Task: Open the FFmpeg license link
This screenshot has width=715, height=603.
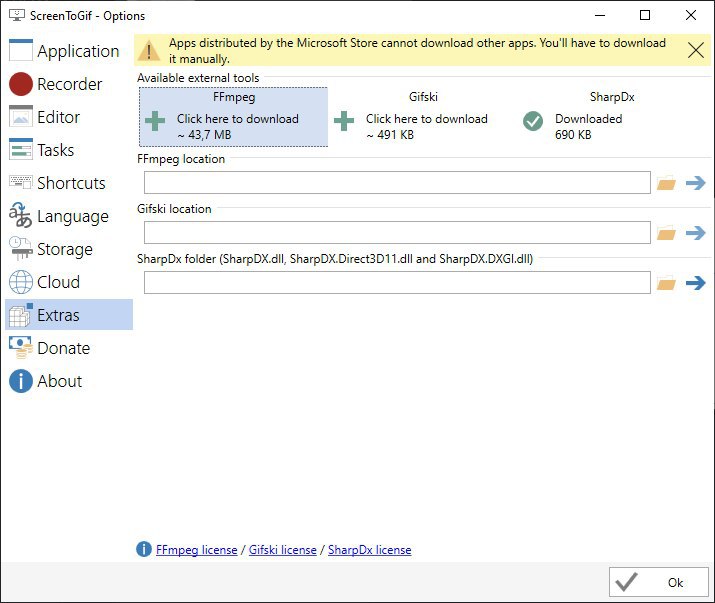Action: point(197,550)
